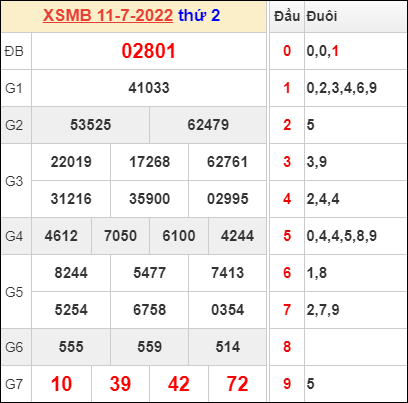Click the G6 row label

[x=14, y=347]
